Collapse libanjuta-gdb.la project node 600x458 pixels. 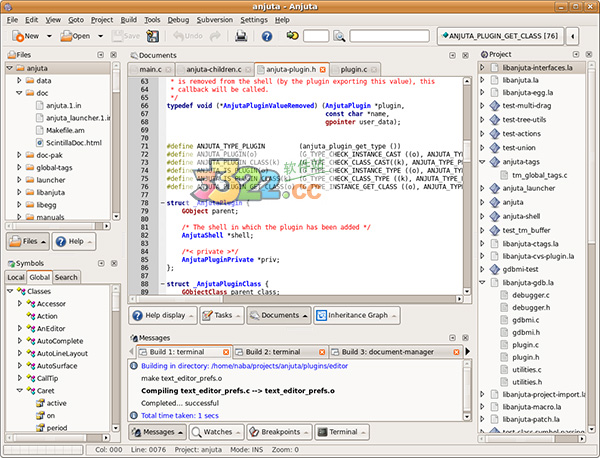click(x=483, y=282)
